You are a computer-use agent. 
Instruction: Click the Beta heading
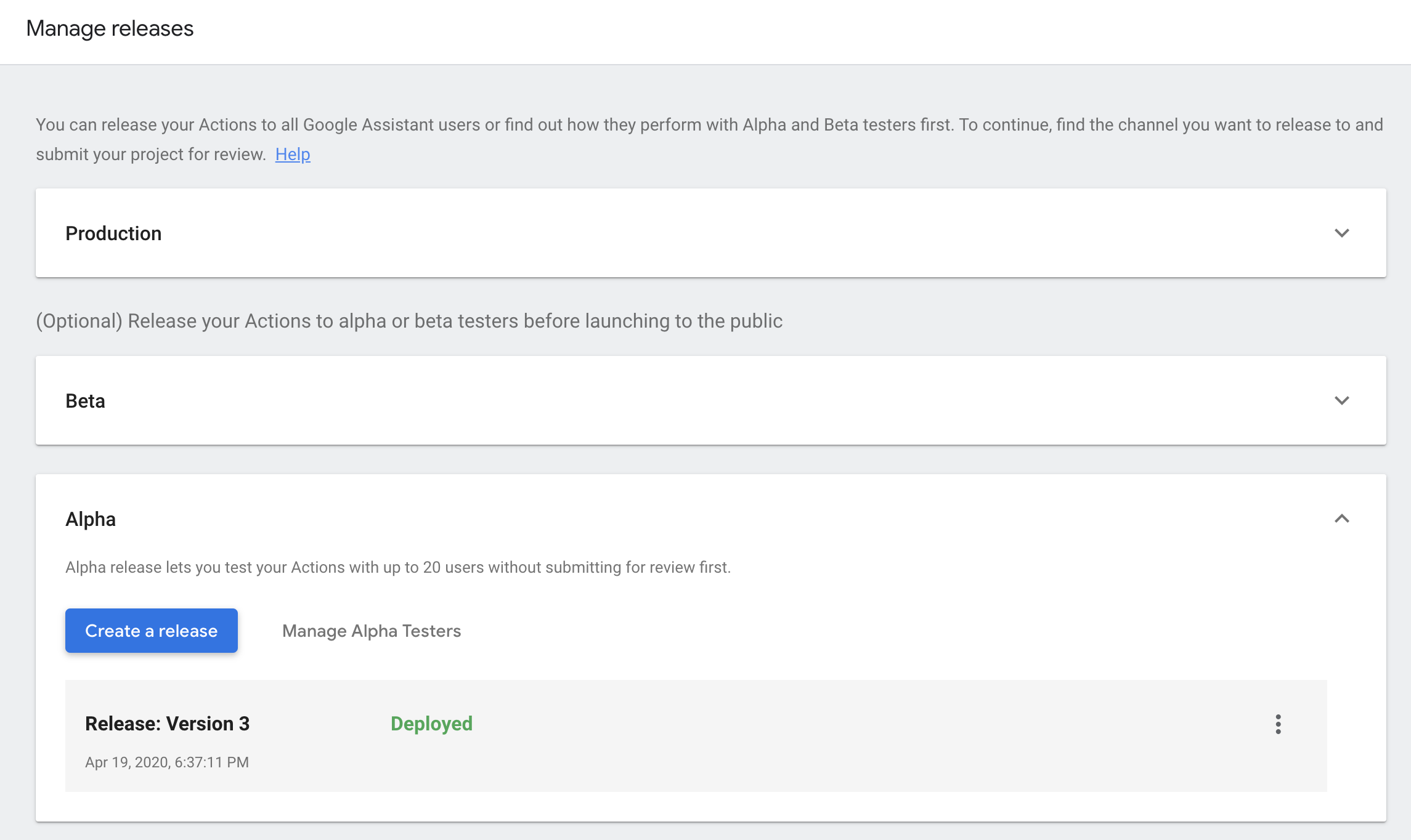pos(85,401)
